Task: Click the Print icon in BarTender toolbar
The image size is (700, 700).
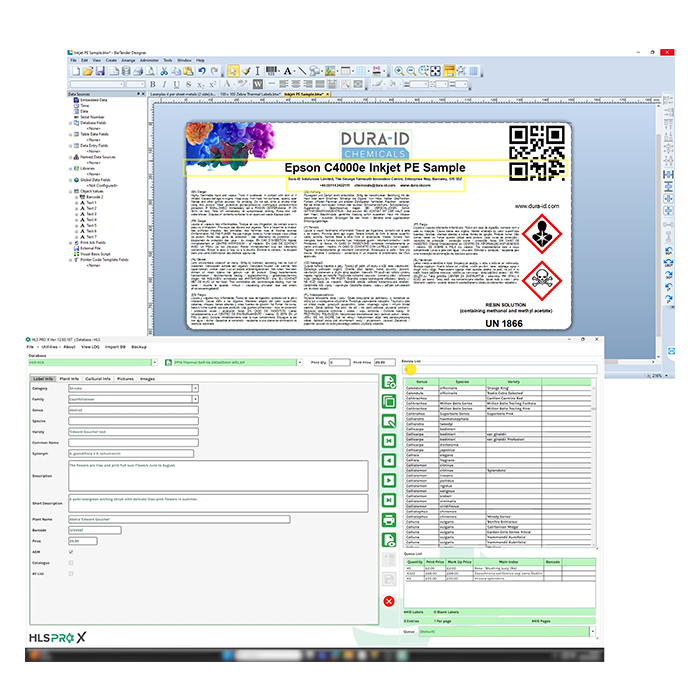Action: click(138, 71)
